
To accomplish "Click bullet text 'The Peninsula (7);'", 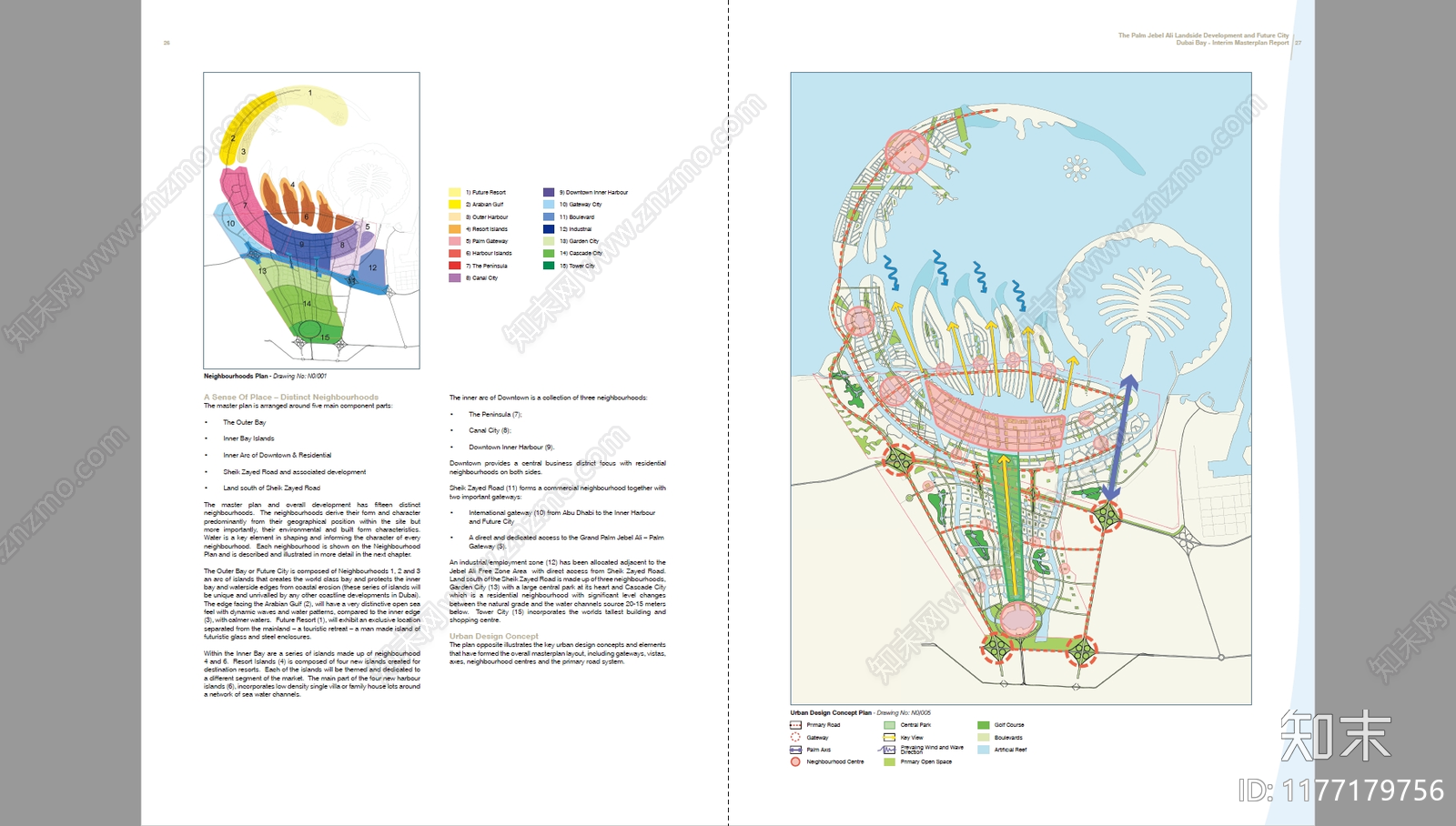I will pyautogui.click(x=495, y=414).
